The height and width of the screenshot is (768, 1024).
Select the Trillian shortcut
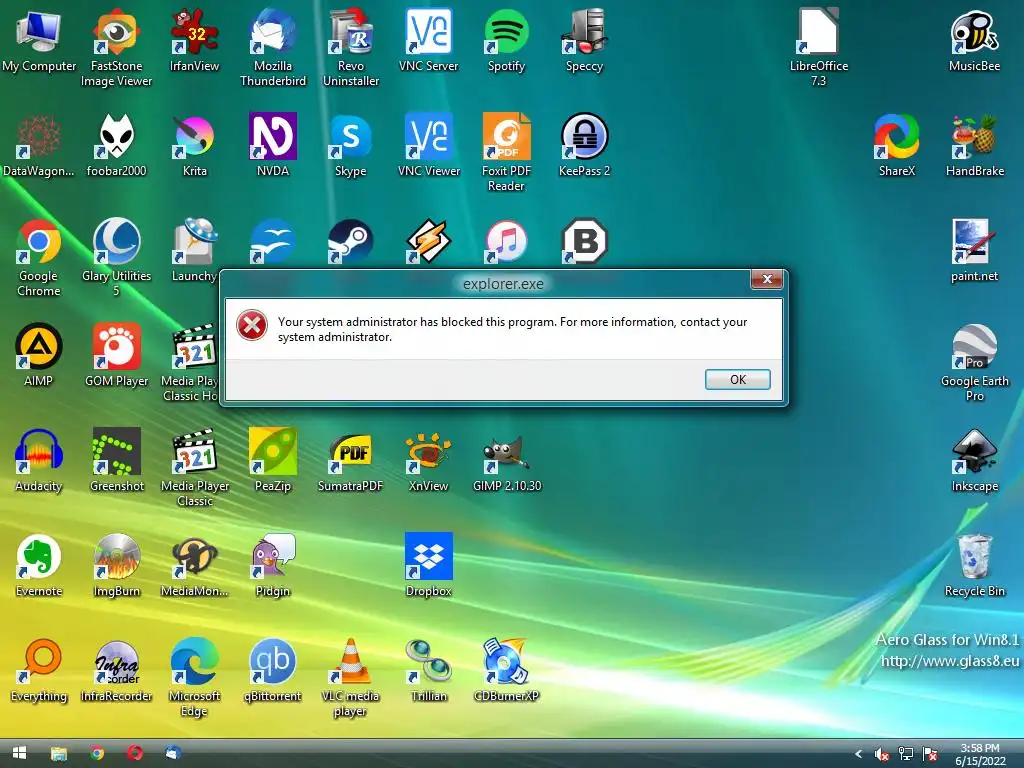428,671
